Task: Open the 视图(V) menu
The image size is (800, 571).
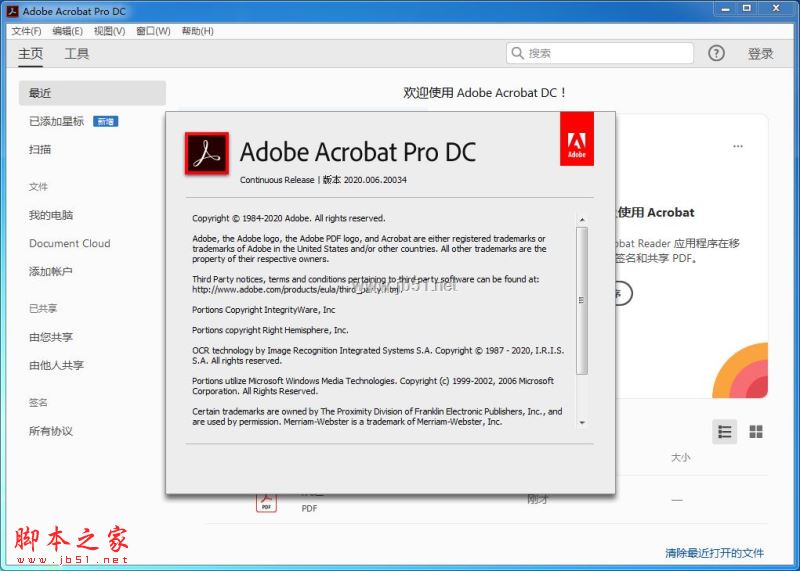Action: coord(109,31)
